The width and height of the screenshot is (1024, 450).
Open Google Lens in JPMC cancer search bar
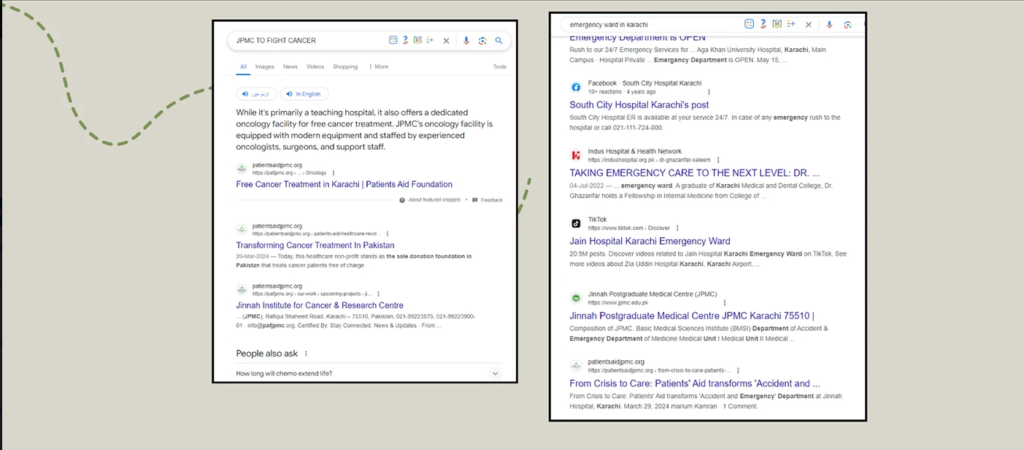pyautogui.click(x=483, y=40)
